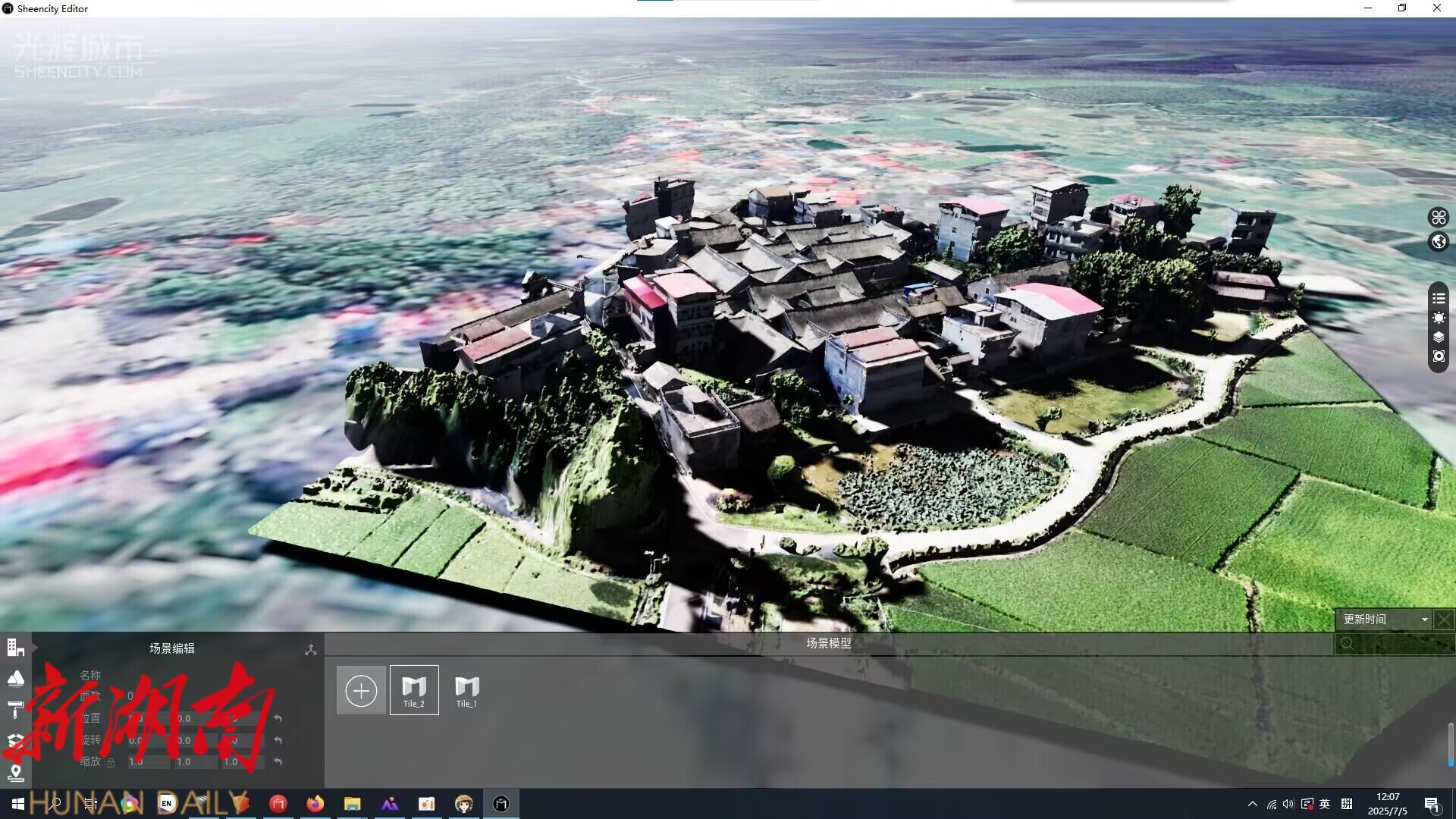
Task: Open the list panel icon
Action: click(1439, 299)
